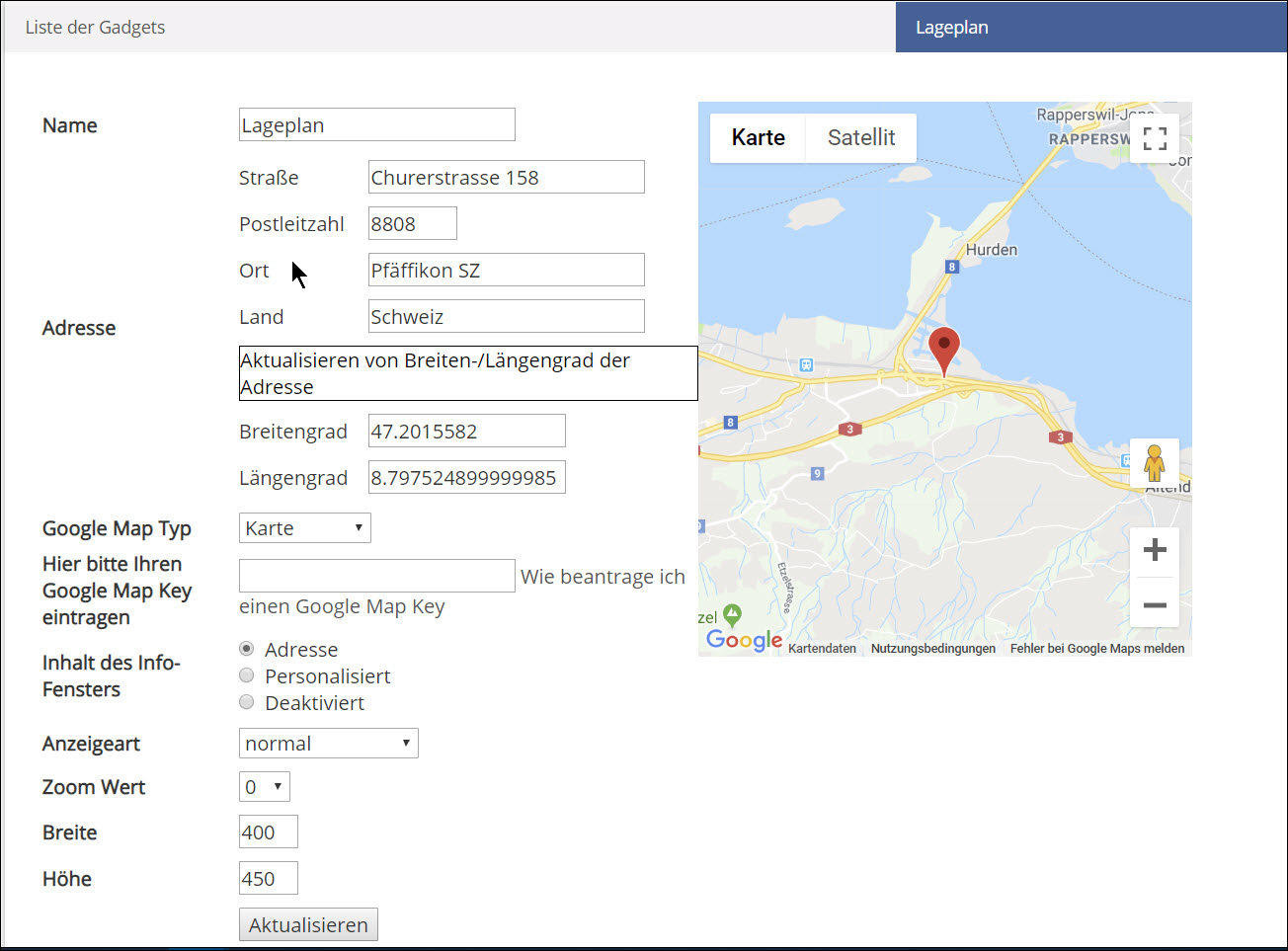
Task: Open 'Wie beantrage ich einen Google Map Key' link
Action: click(x=462, y=592)
